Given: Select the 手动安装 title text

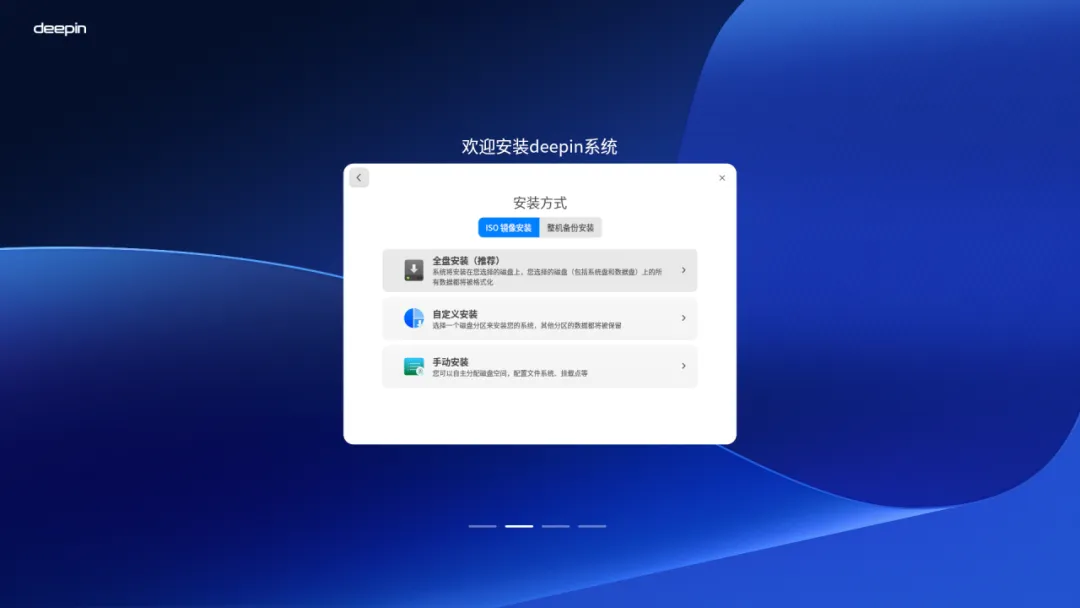Looking at the screenshot, I should [x=450, y=361].
